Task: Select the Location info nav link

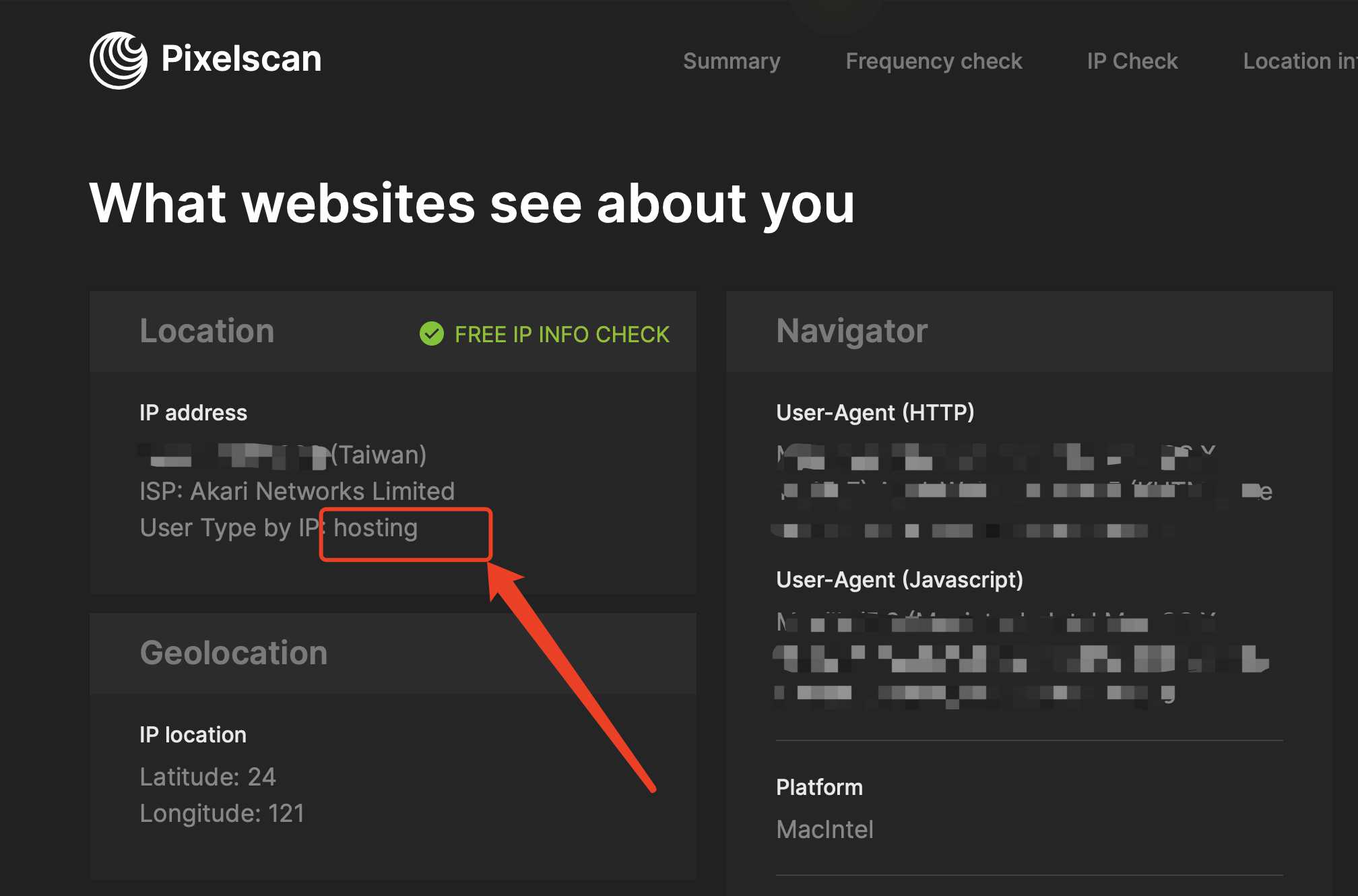Action: [x=1299, y=61]
